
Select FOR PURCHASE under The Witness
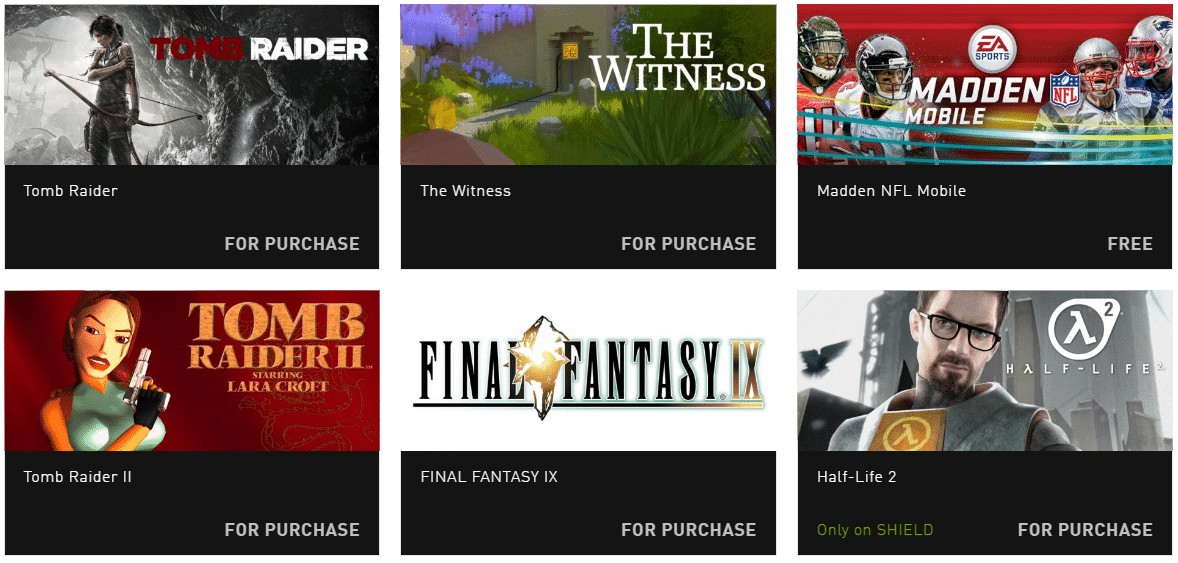pos(689,244)
